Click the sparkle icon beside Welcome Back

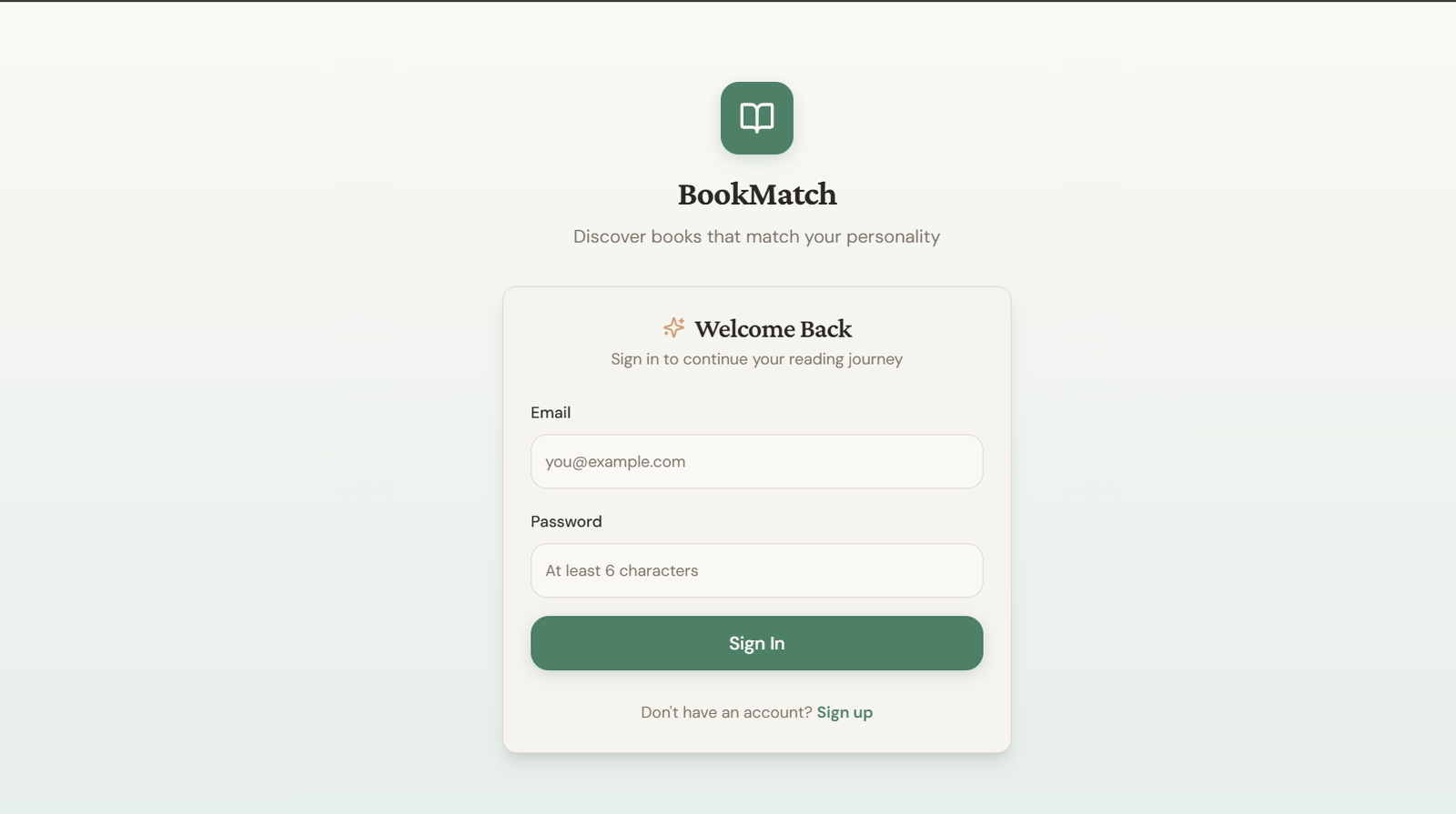pyautogui.click(x=673, y=327)
